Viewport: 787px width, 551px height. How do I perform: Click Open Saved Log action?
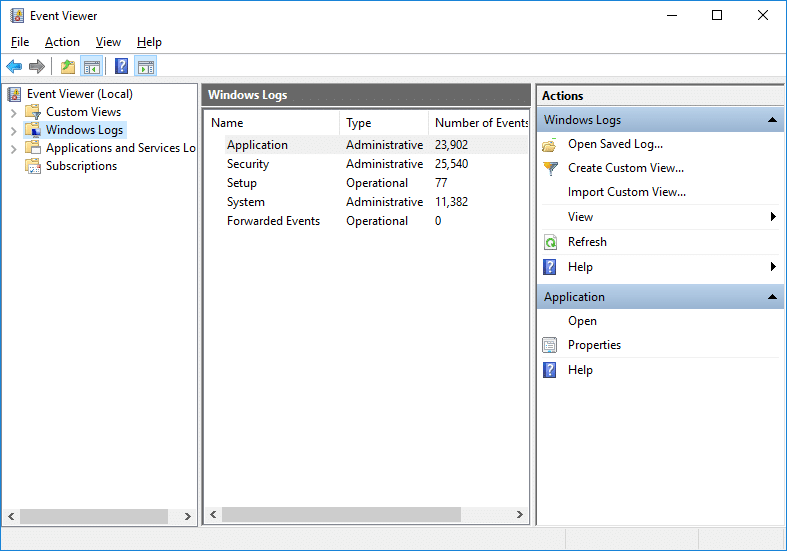click(614, 144)
